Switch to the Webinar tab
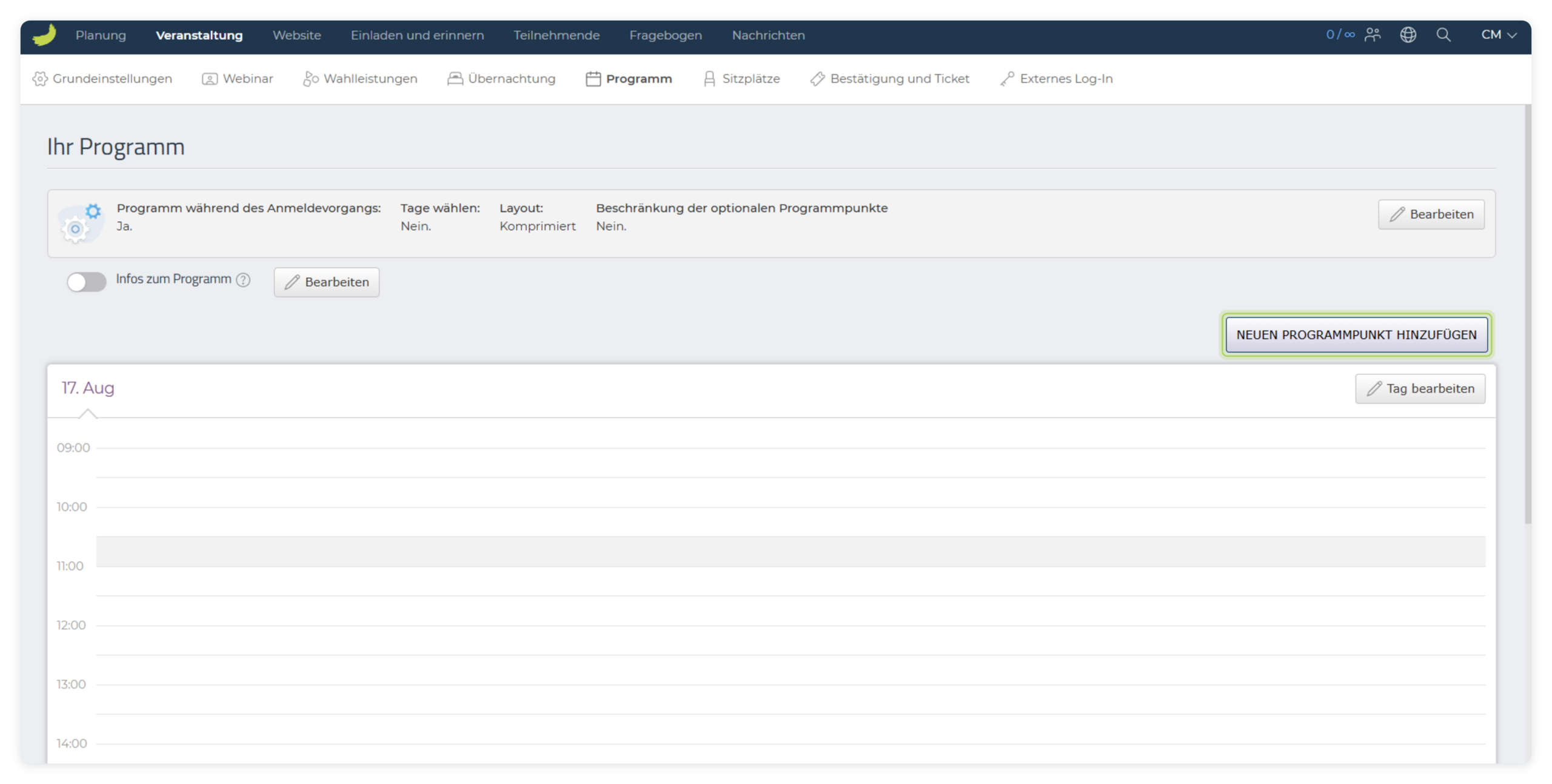The image size is (1552, 784). (x=237, y=79)
